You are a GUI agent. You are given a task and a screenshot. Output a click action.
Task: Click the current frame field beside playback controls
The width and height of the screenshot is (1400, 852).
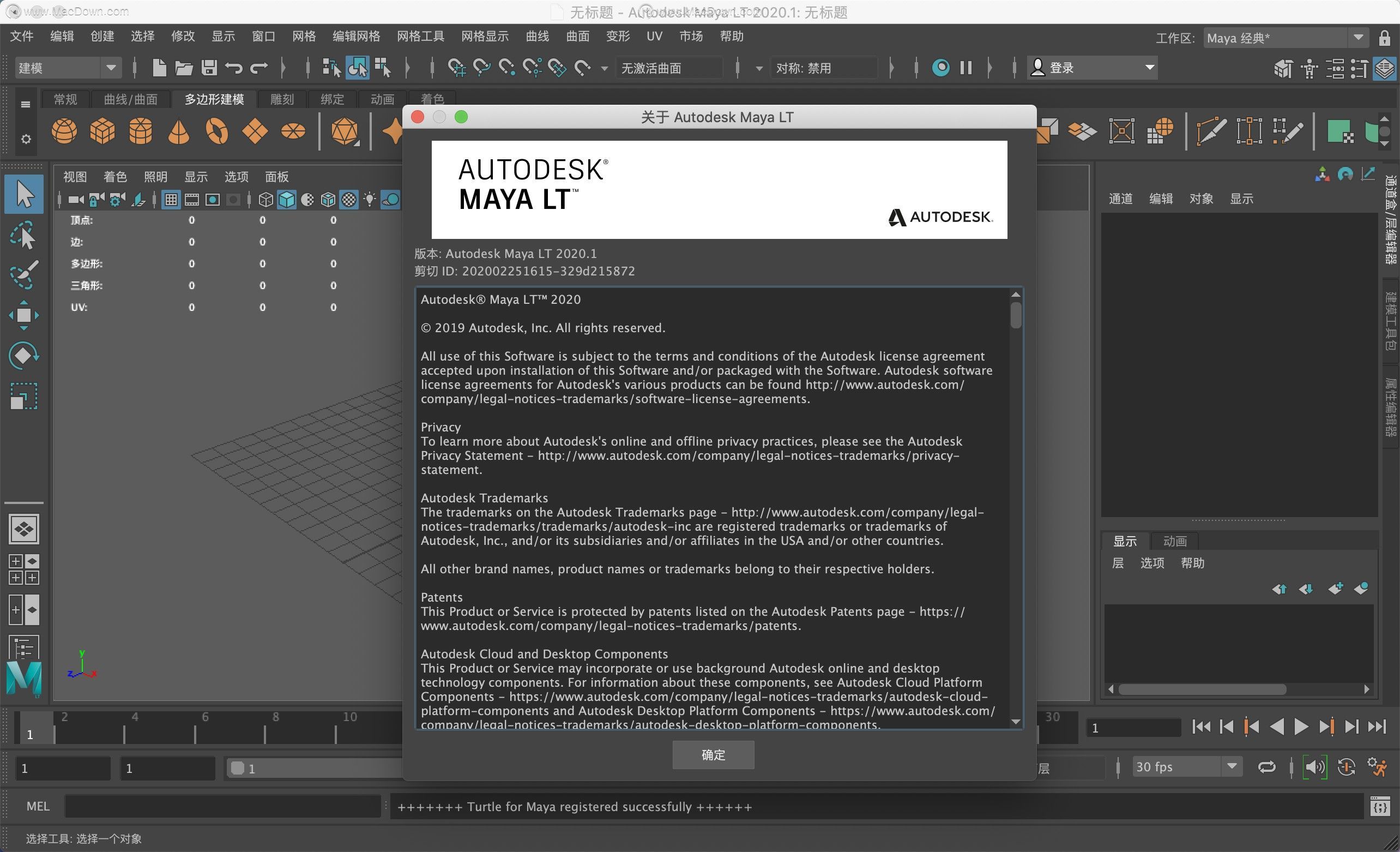[1133, 728]
